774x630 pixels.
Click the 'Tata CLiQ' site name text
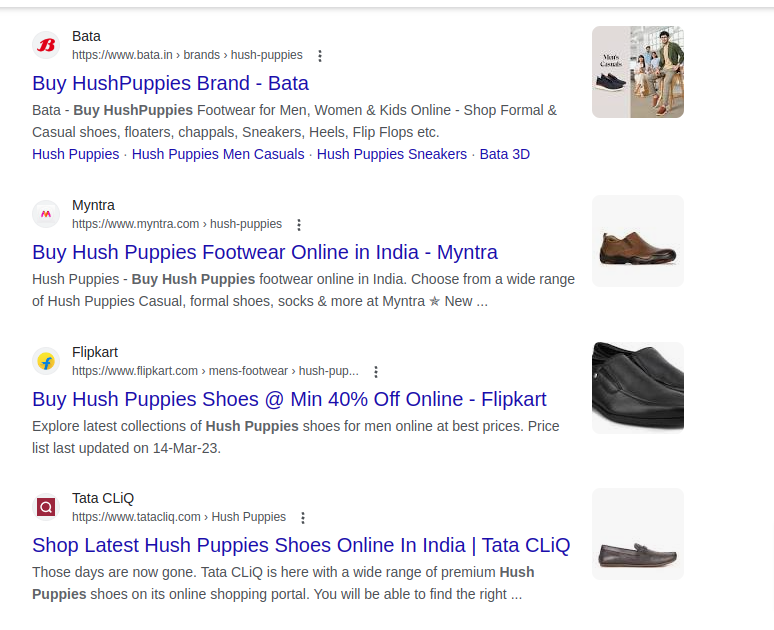click(103, 499)
